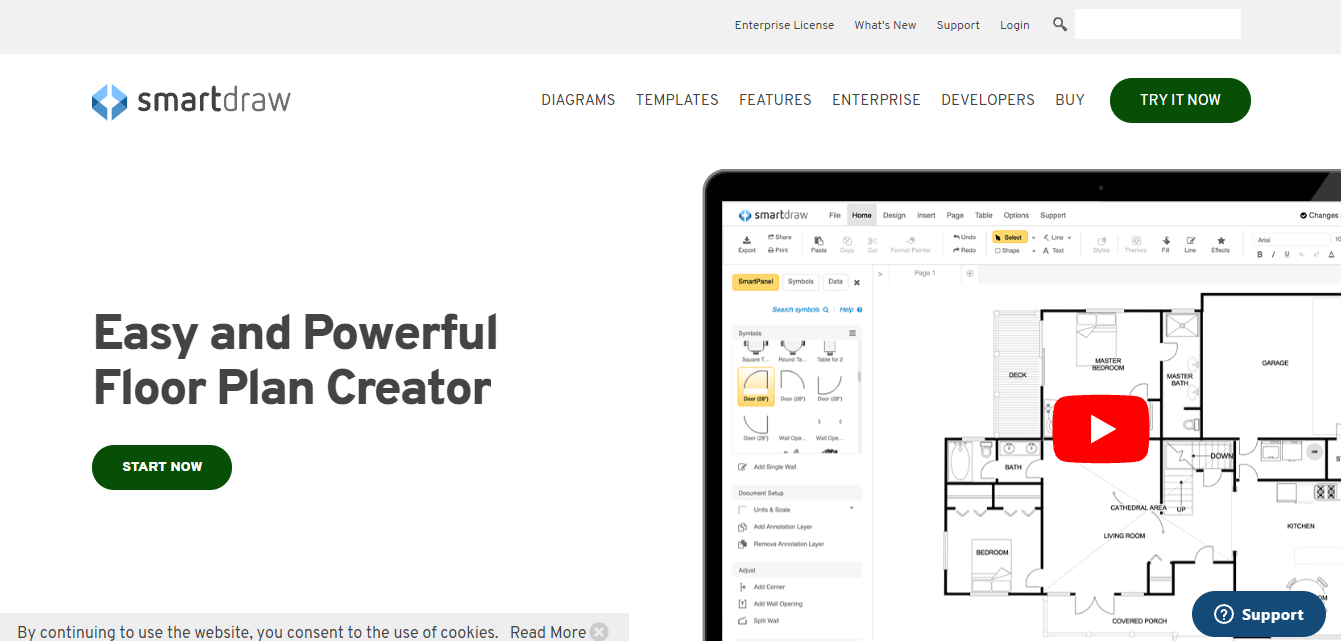Open the Support chat widget button
Viewport: 1341px width, 641px height.
click(x=1259, y=614)
